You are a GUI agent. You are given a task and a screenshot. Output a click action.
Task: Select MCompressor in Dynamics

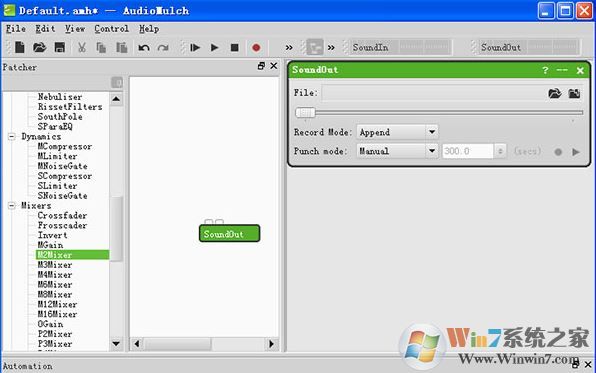tap(65, 146)
